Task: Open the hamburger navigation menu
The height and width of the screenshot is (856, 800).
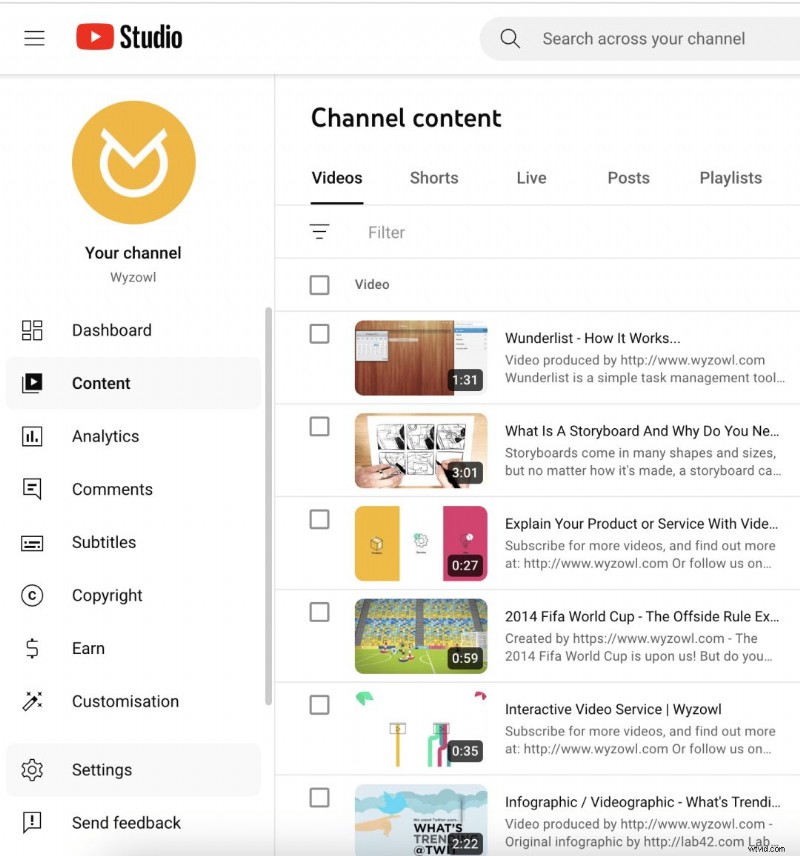Action: point(34,38)
